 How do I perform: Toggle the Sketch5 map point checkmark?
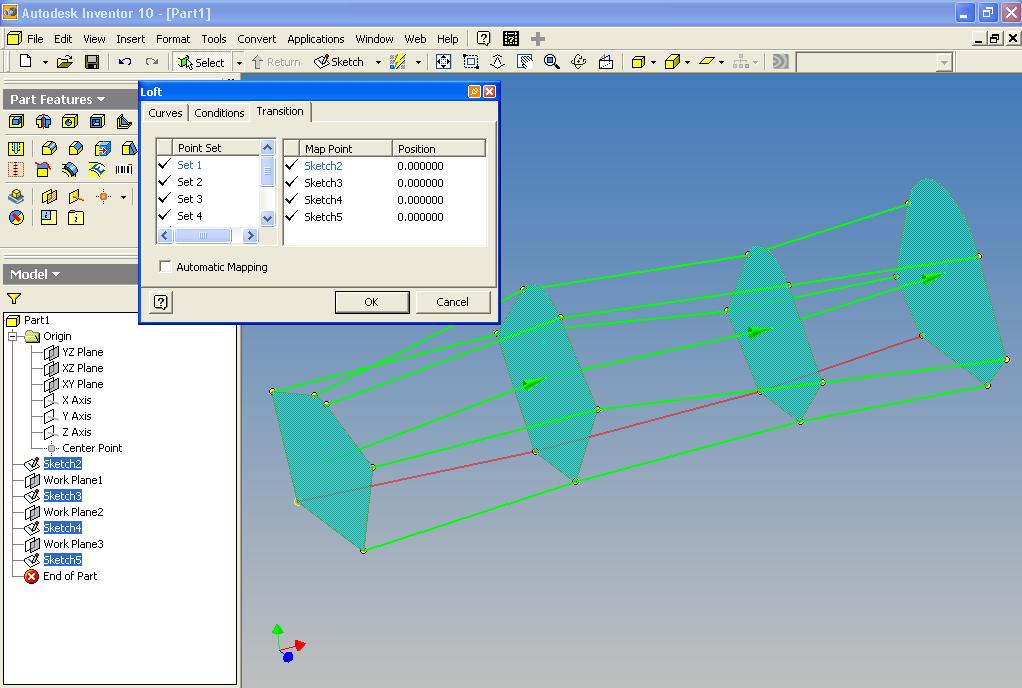[x=291, y=216]
